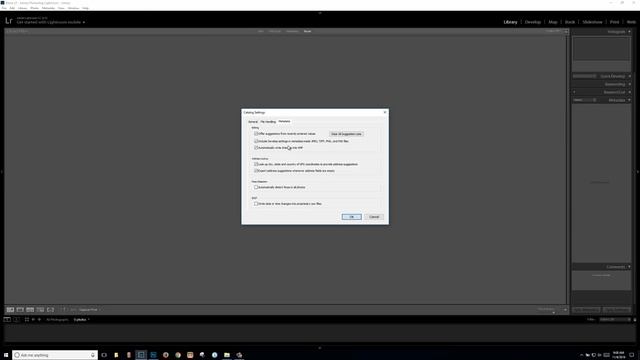Open People view in the toolbar

click(x=51, y=310)
